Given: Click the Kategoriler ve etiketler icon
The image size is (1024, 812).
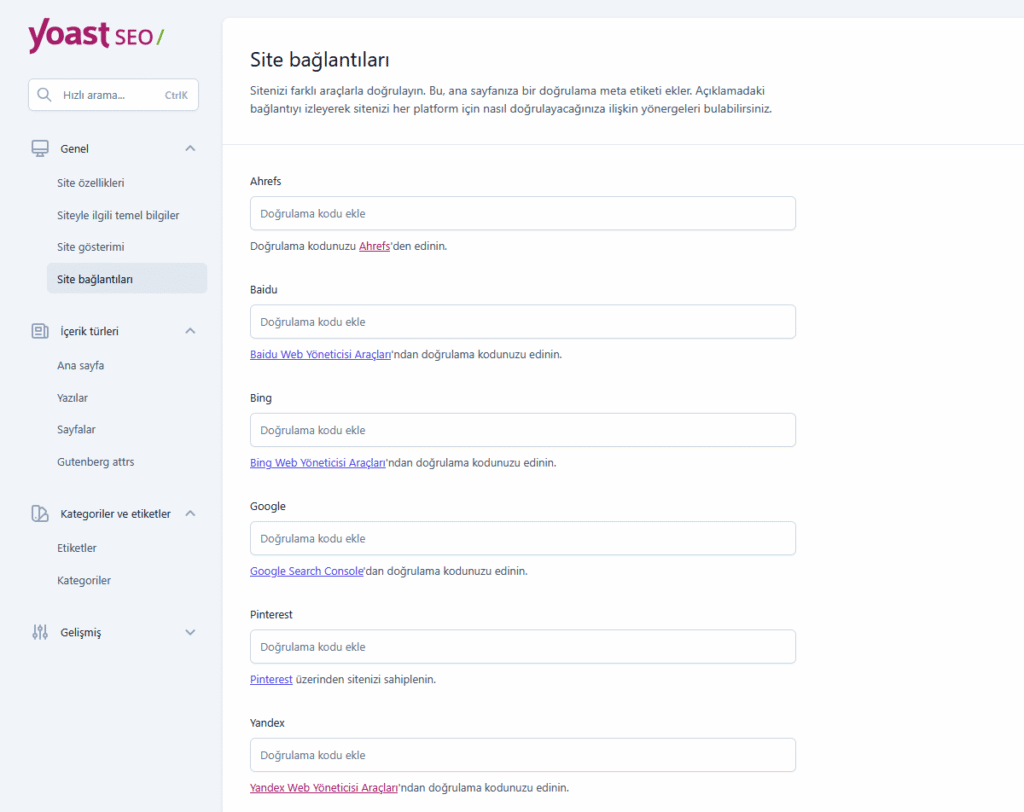Looking at the screenshot, I should [x=40, y=513].
